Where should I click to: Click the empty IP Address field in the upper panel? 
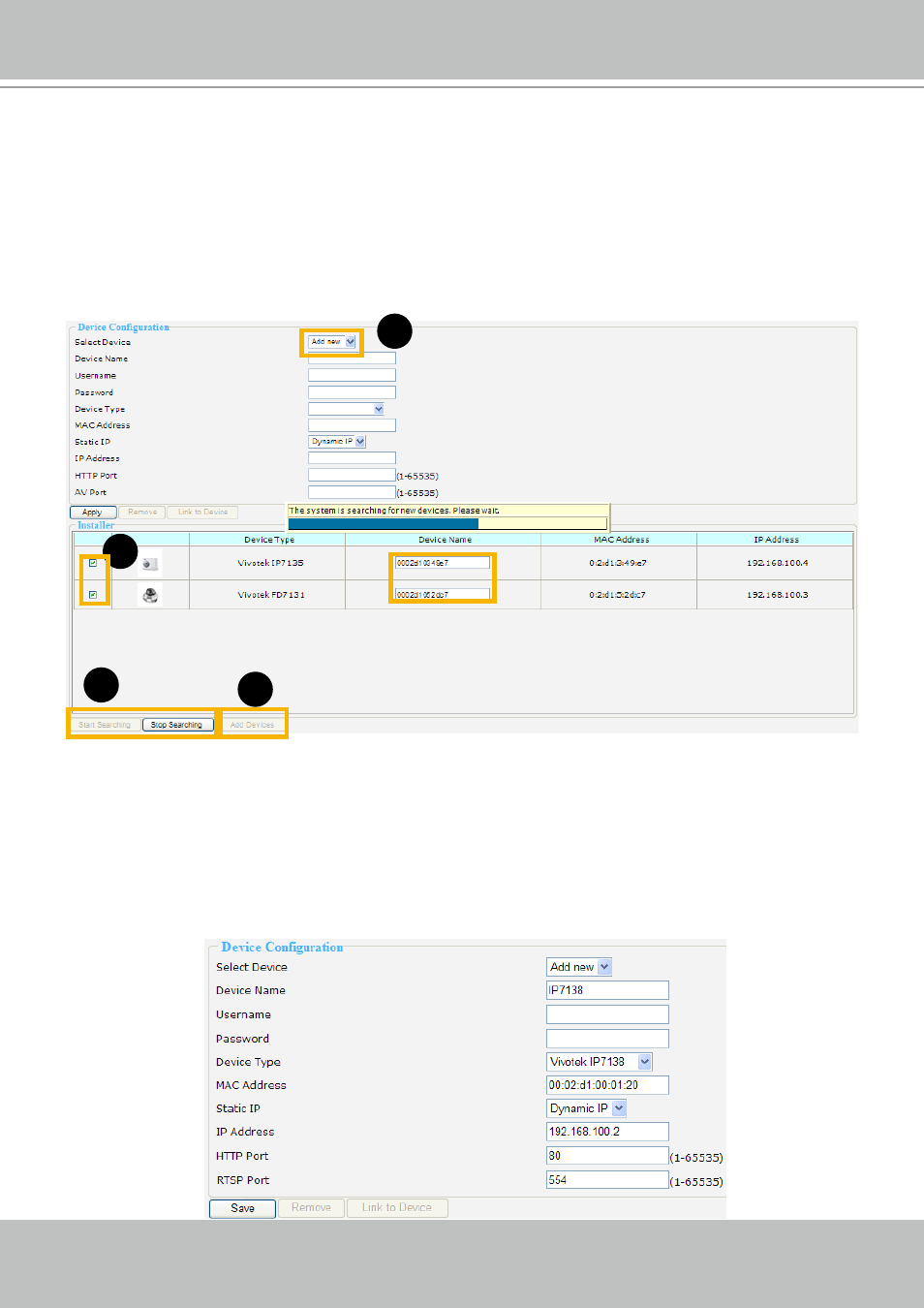(x=352, y=458)
